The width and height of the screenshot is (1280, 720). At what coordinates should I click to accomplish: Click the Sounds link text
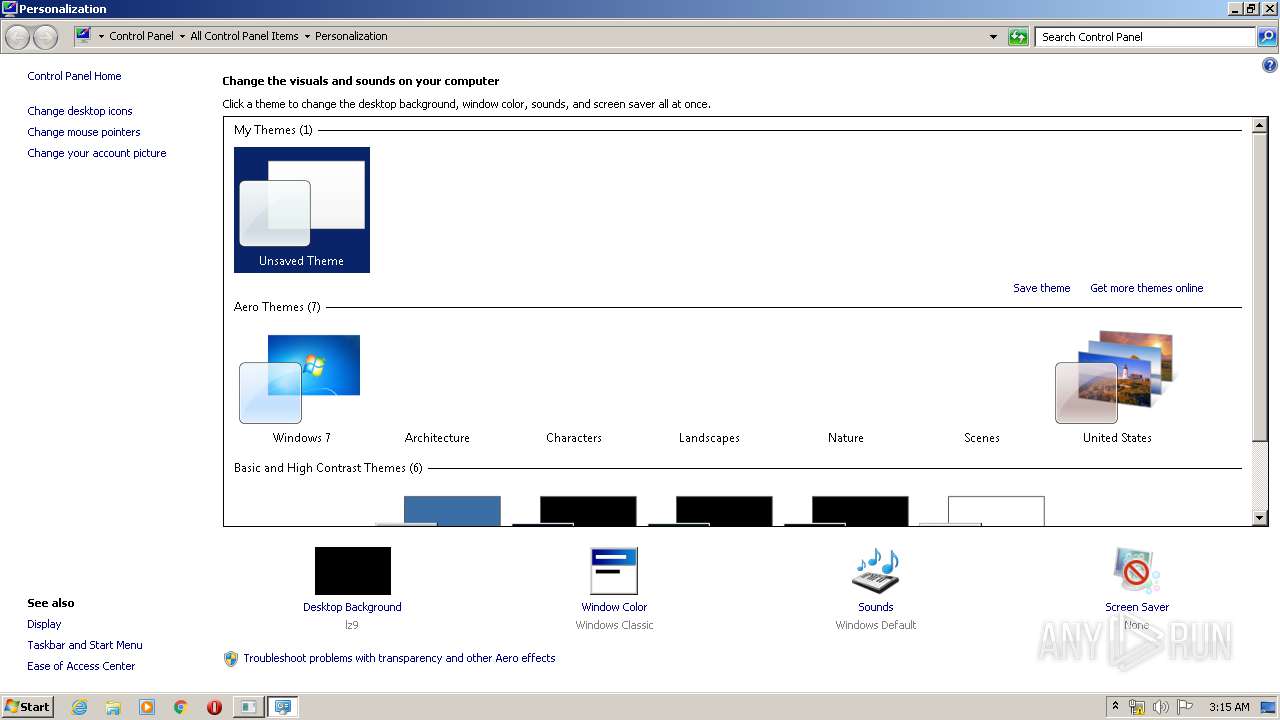pos(876,607)
